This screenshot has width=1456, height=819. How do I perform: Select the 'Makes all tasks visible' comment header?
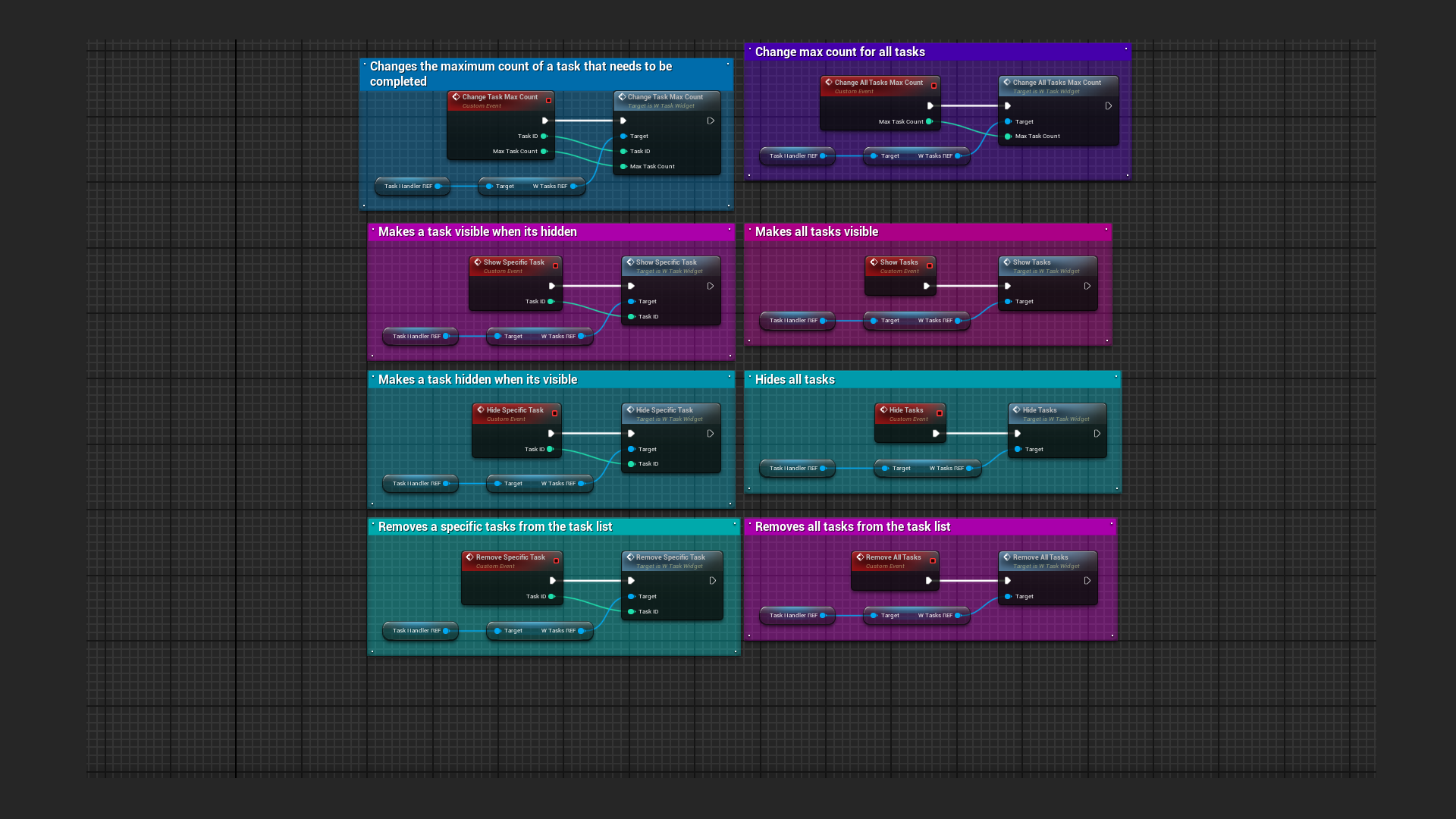click(x=928, y=232)
